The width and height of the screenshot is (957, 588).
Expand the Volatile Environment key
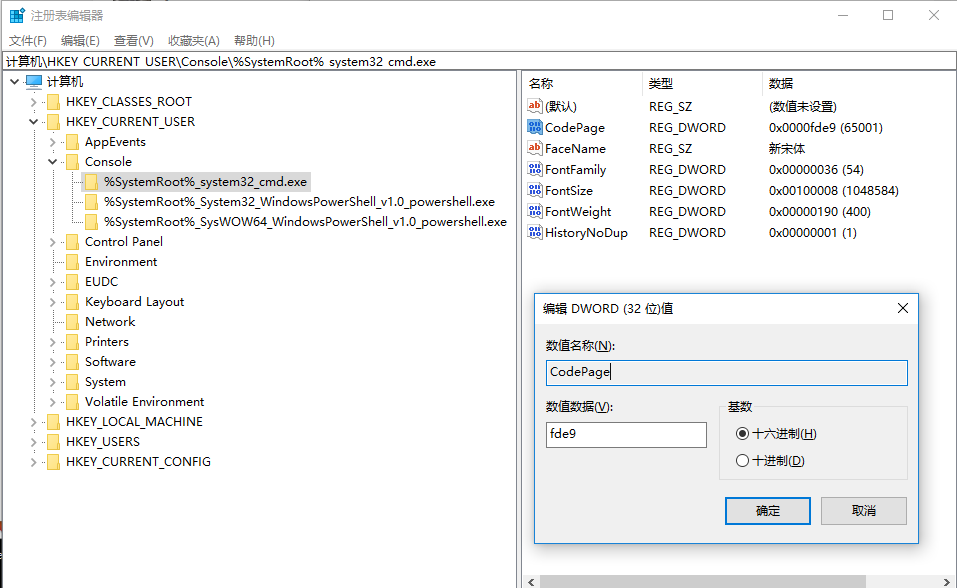pyautogui.click(x=52, y=402)
